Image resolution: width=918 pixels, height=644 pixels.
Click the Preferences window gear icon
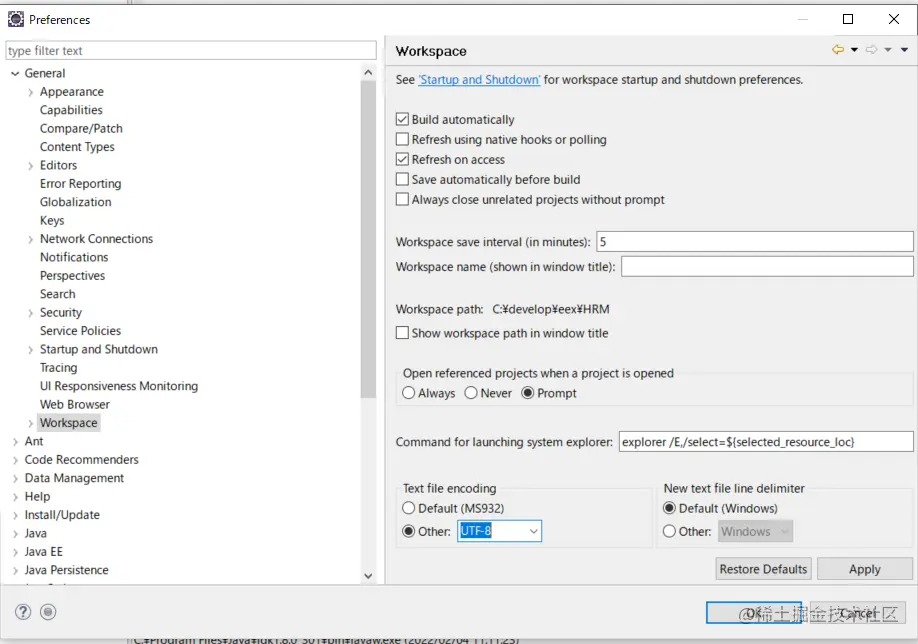click(16, 19)
